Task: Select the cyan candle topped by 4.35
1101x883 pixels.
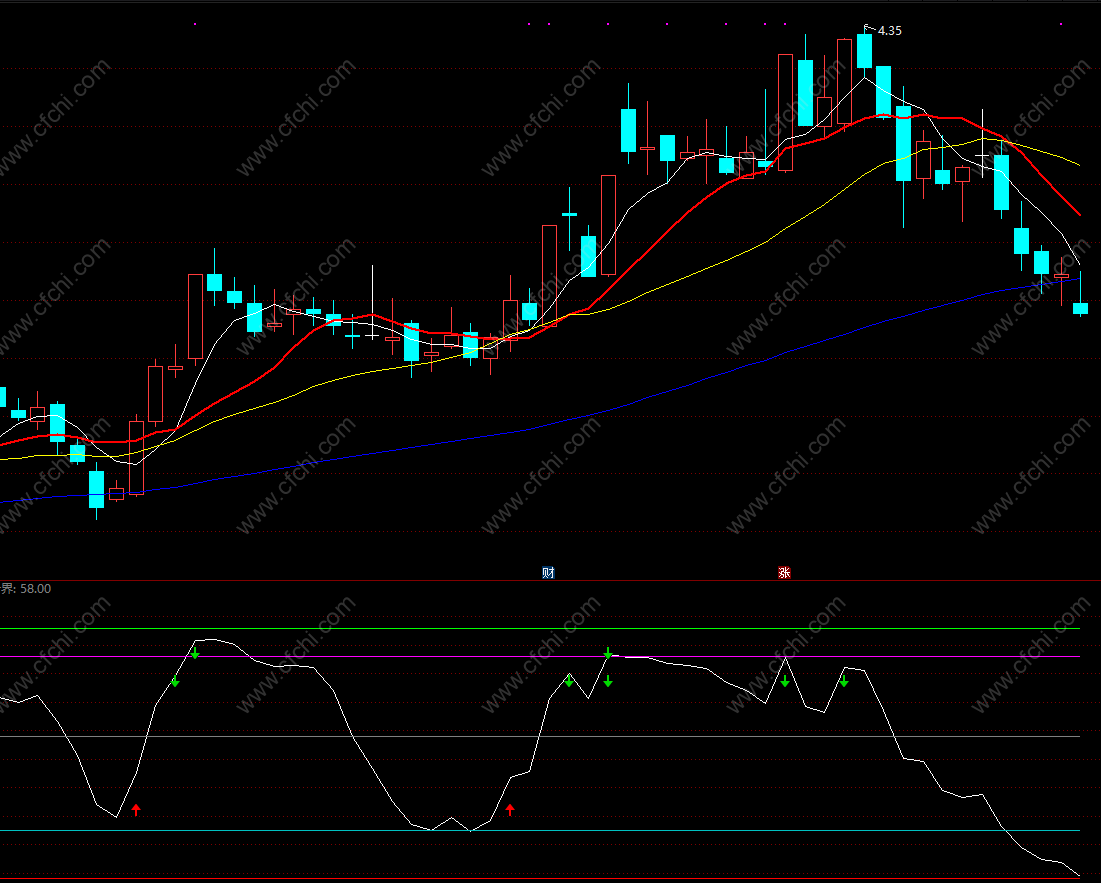Action: point(864,51)
